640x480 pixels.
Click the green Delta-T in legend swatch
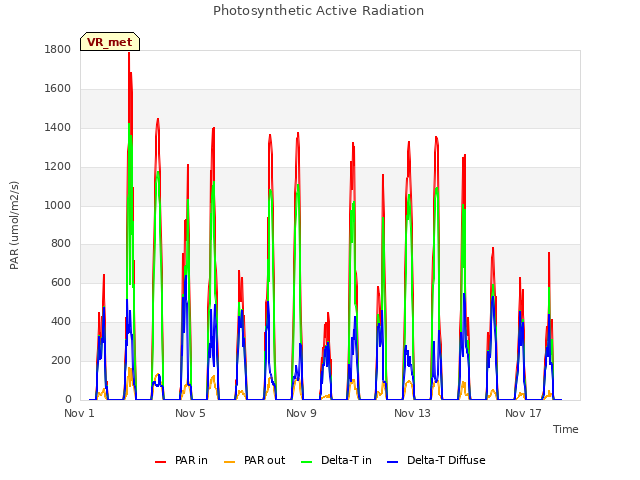point(307,462)
